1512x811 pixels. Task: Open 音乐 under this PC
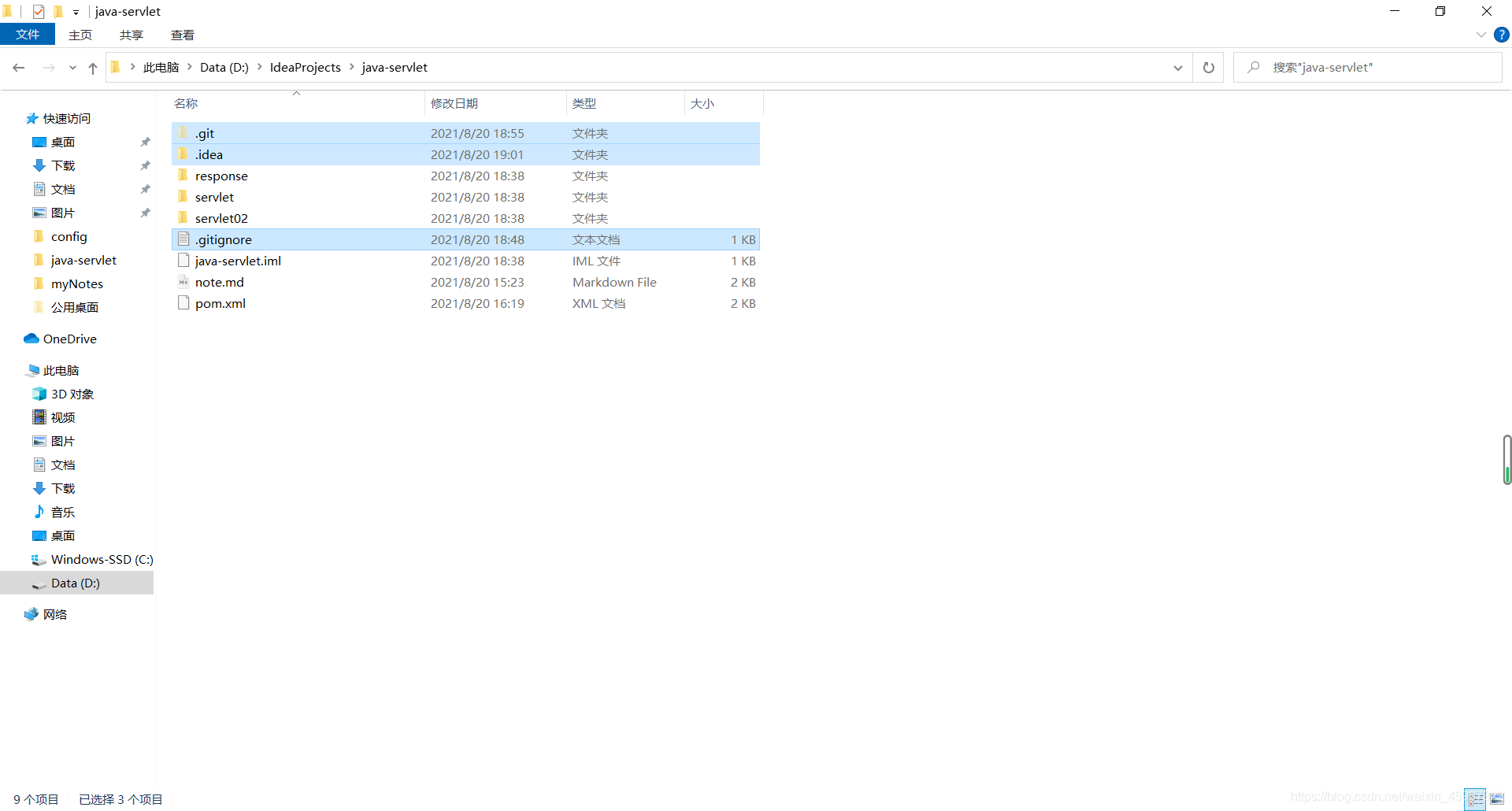[x=63, y=512]
